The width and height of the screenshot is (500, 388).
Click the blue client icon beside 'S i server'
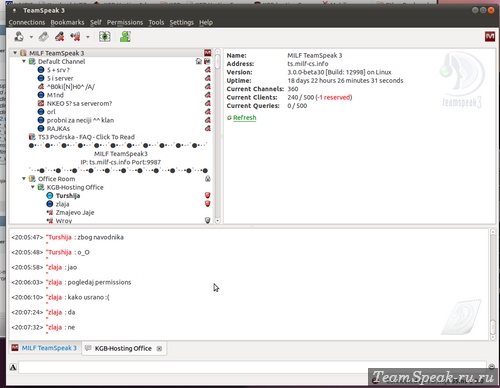pyautogui.click(x=41, y=78)
